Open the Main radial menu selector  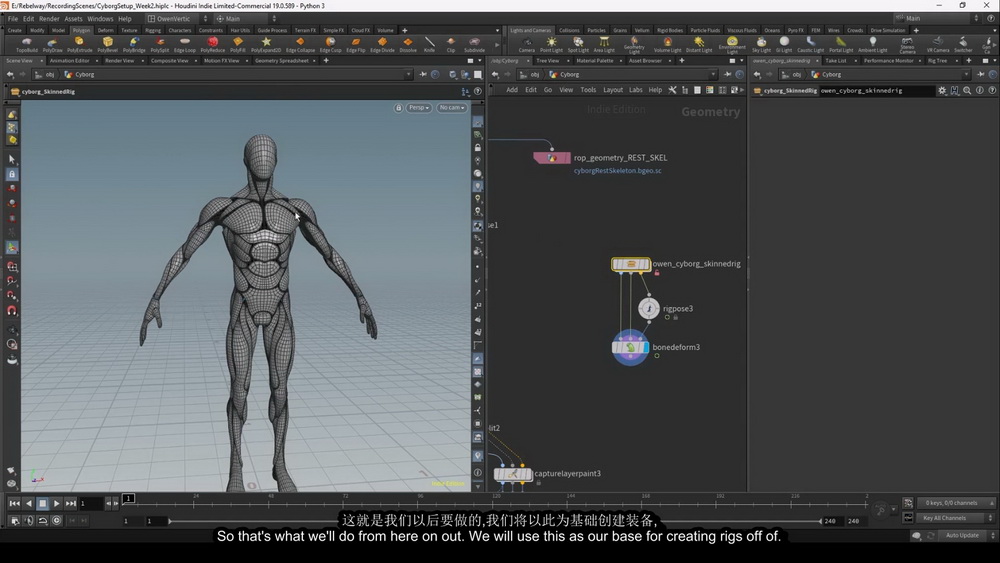click(x=246, y=18)
